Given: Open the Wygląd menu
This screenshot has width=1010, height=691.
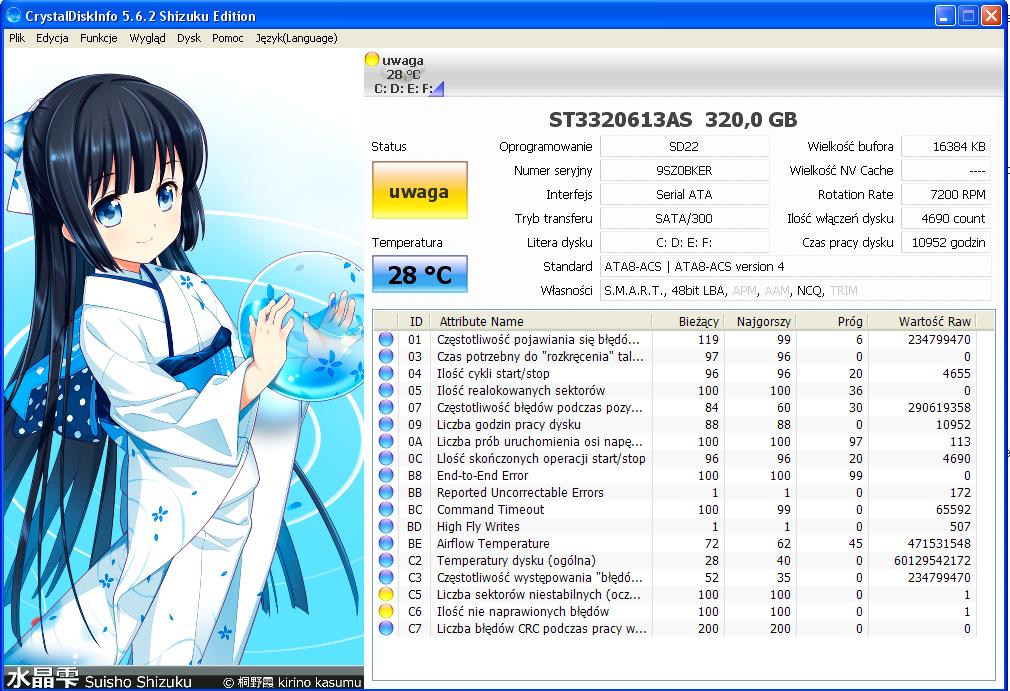Looking at the screenshot, I should coord(147,38).
